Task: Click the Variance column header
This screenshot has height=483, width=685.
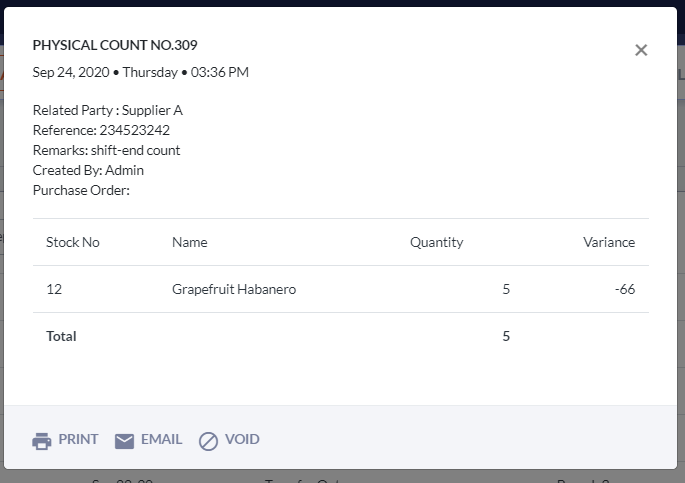Action: tap(609, 242)
